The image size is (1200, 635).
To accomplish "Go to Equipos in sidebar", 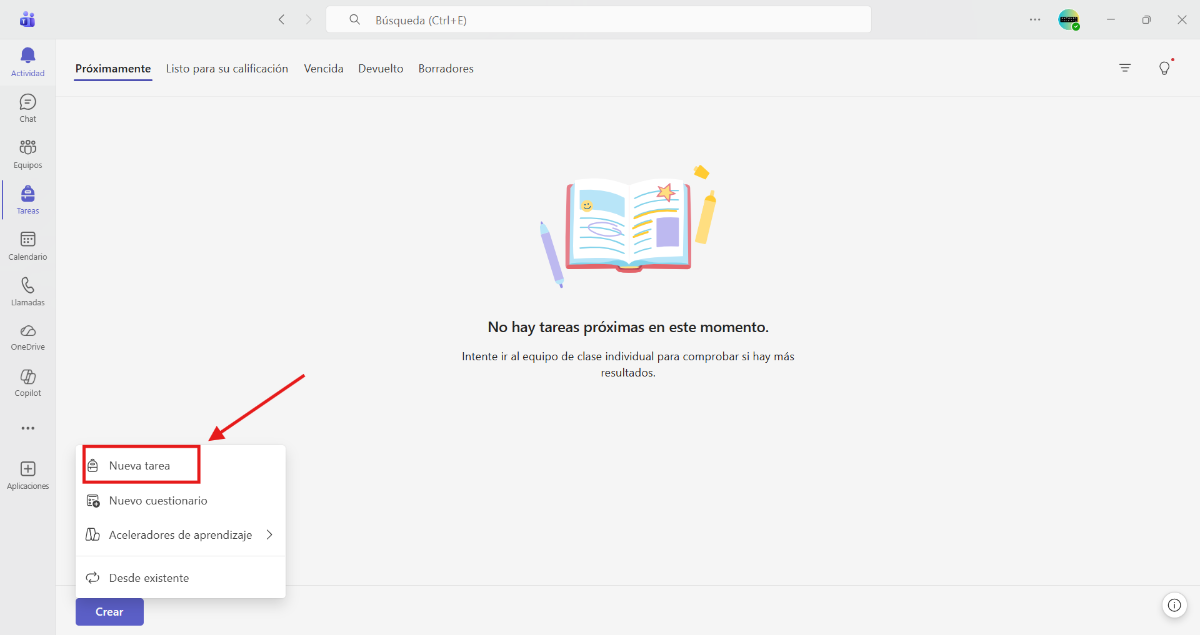I will click(28, 154).
